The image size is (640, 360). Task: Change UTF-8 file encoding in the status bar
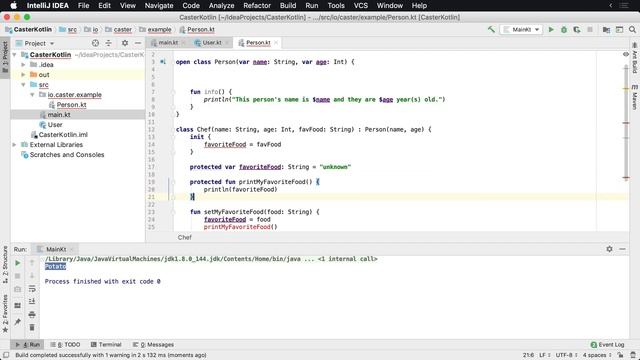(x=566, y=355)
